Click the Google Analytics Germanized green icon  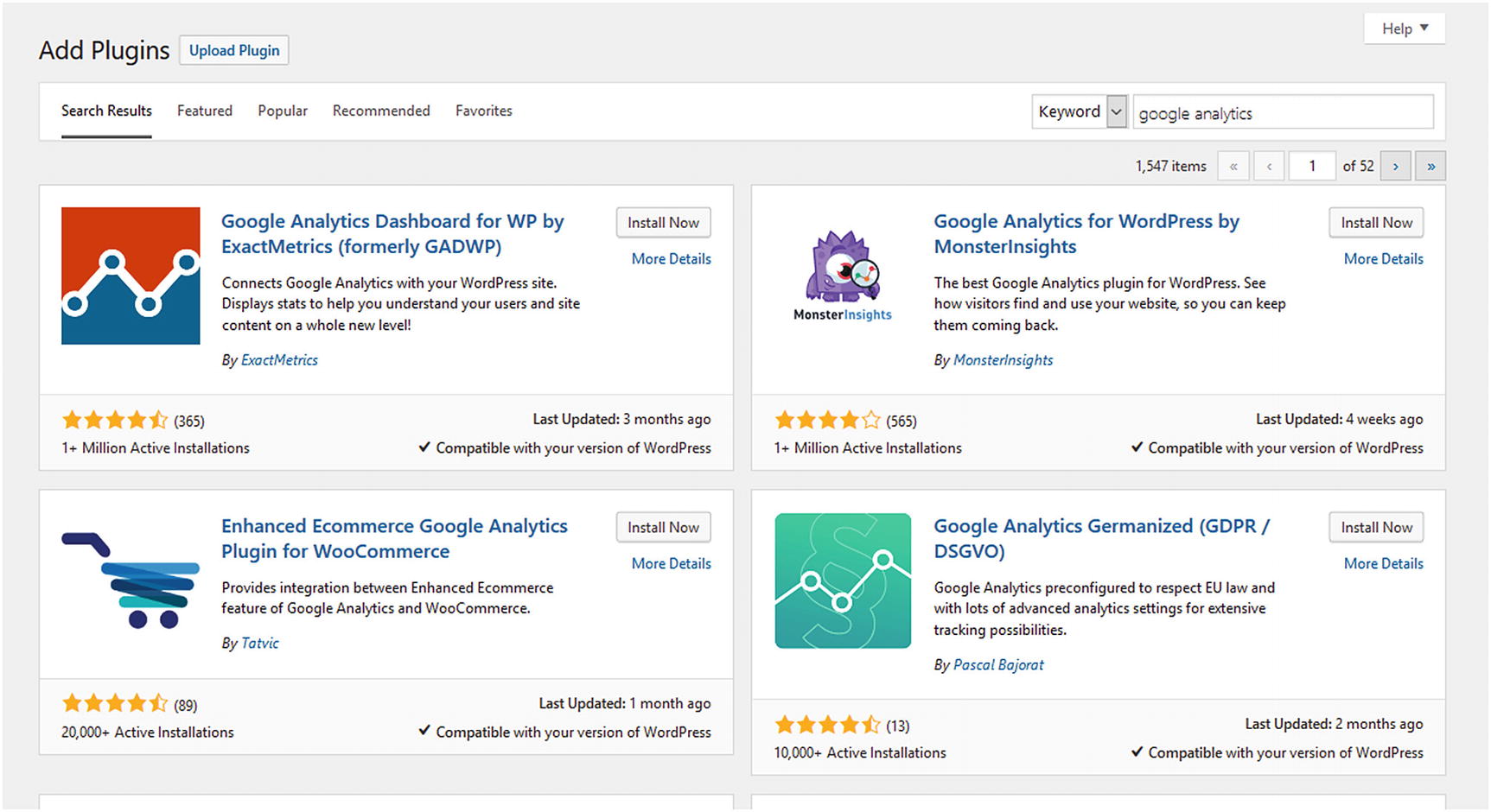pyautogui.click(x=843, y=580)
